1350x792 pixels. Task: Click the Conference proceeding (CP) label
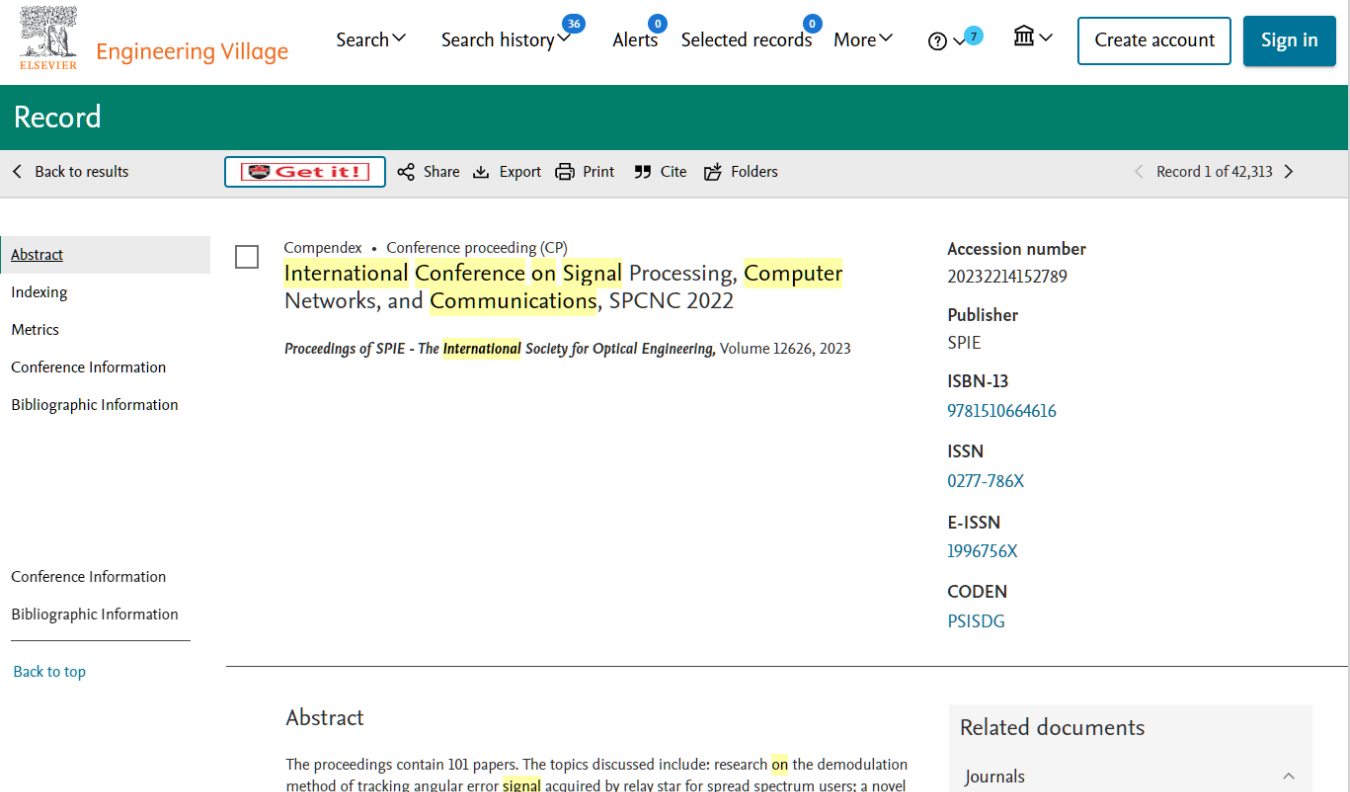(x=477, y=248)
